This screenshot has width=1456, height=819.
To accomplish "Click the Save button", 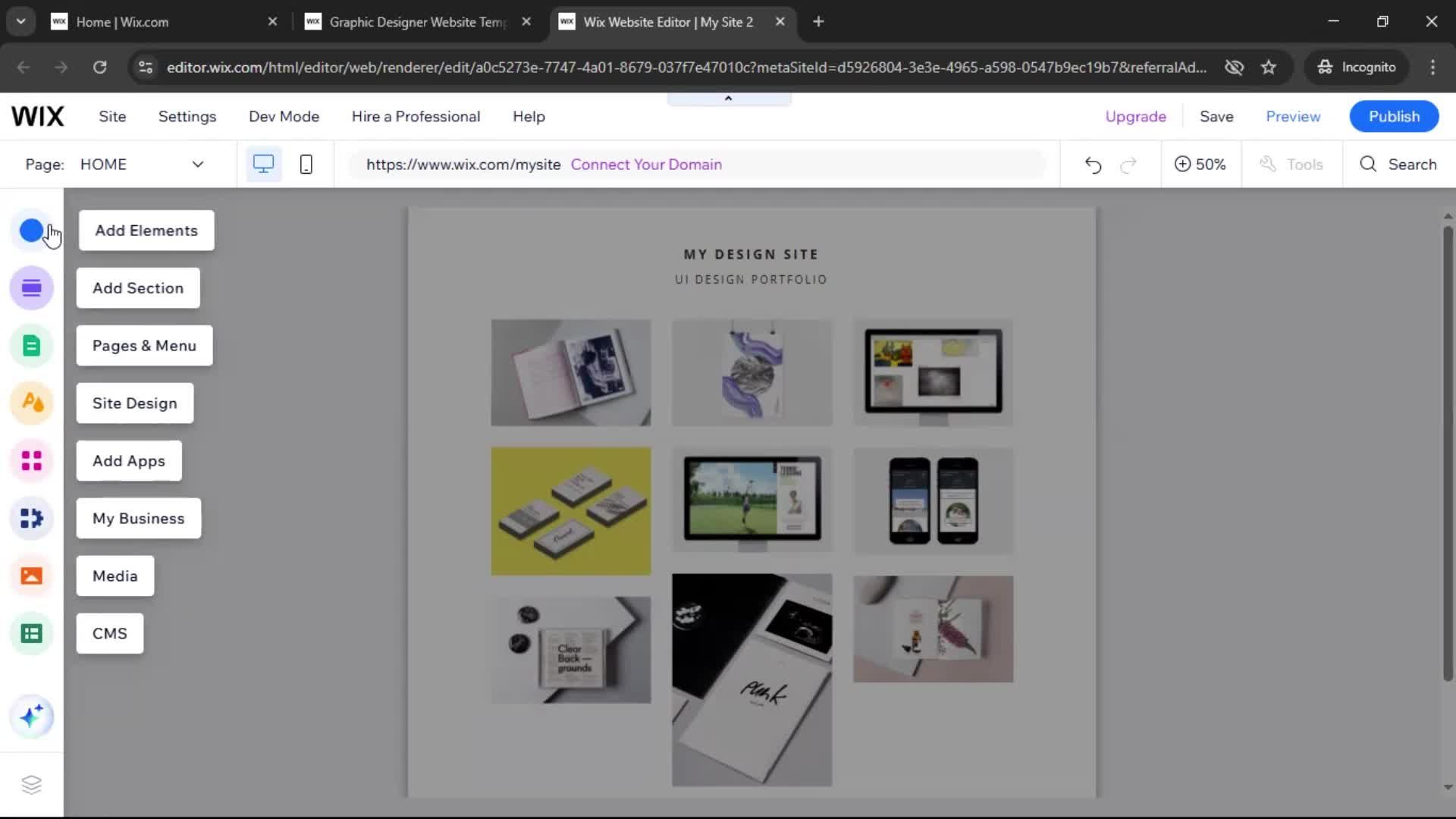I will (1216, 116).
